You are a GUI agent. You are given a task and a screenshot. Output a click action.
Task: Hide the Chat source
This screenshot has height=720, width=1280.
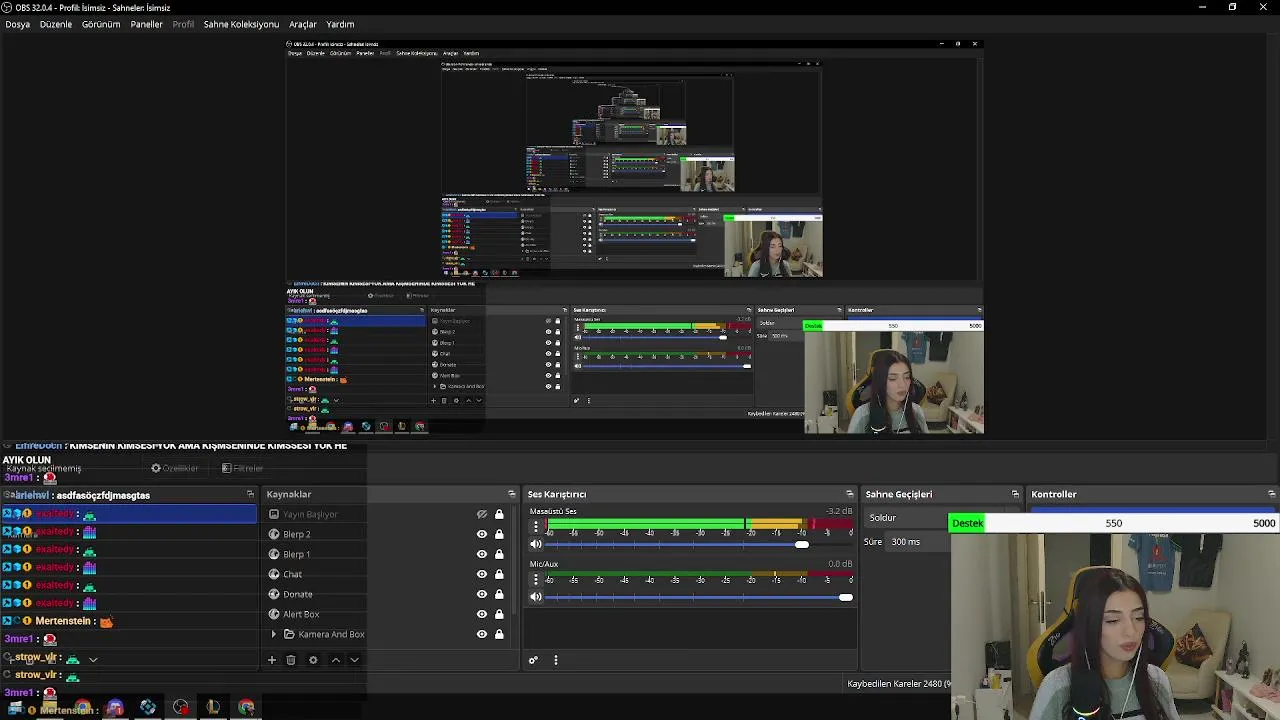[x=482, y=574]
